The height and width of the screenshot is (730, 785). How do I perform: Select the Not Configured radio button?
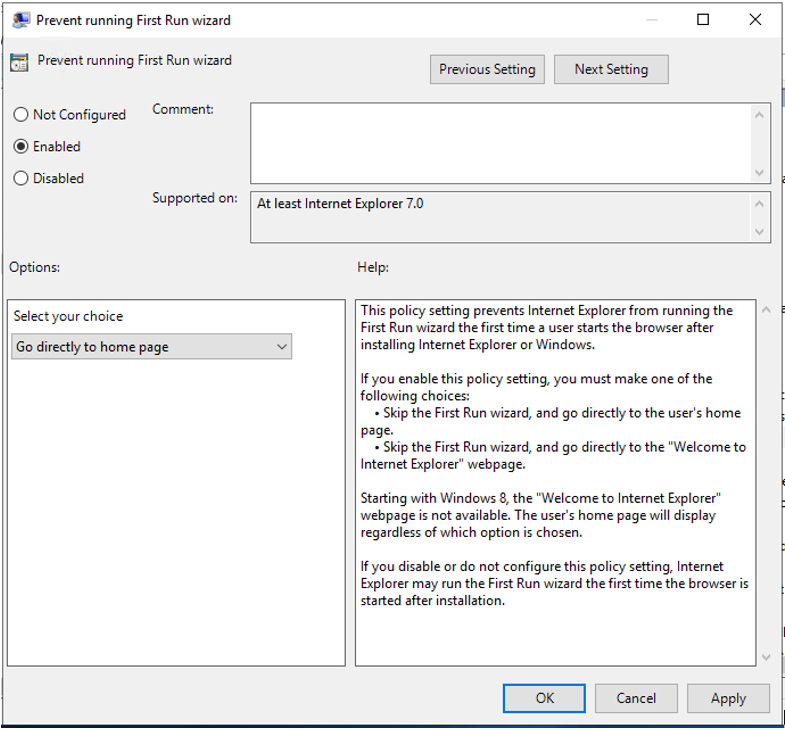[21, 115]
